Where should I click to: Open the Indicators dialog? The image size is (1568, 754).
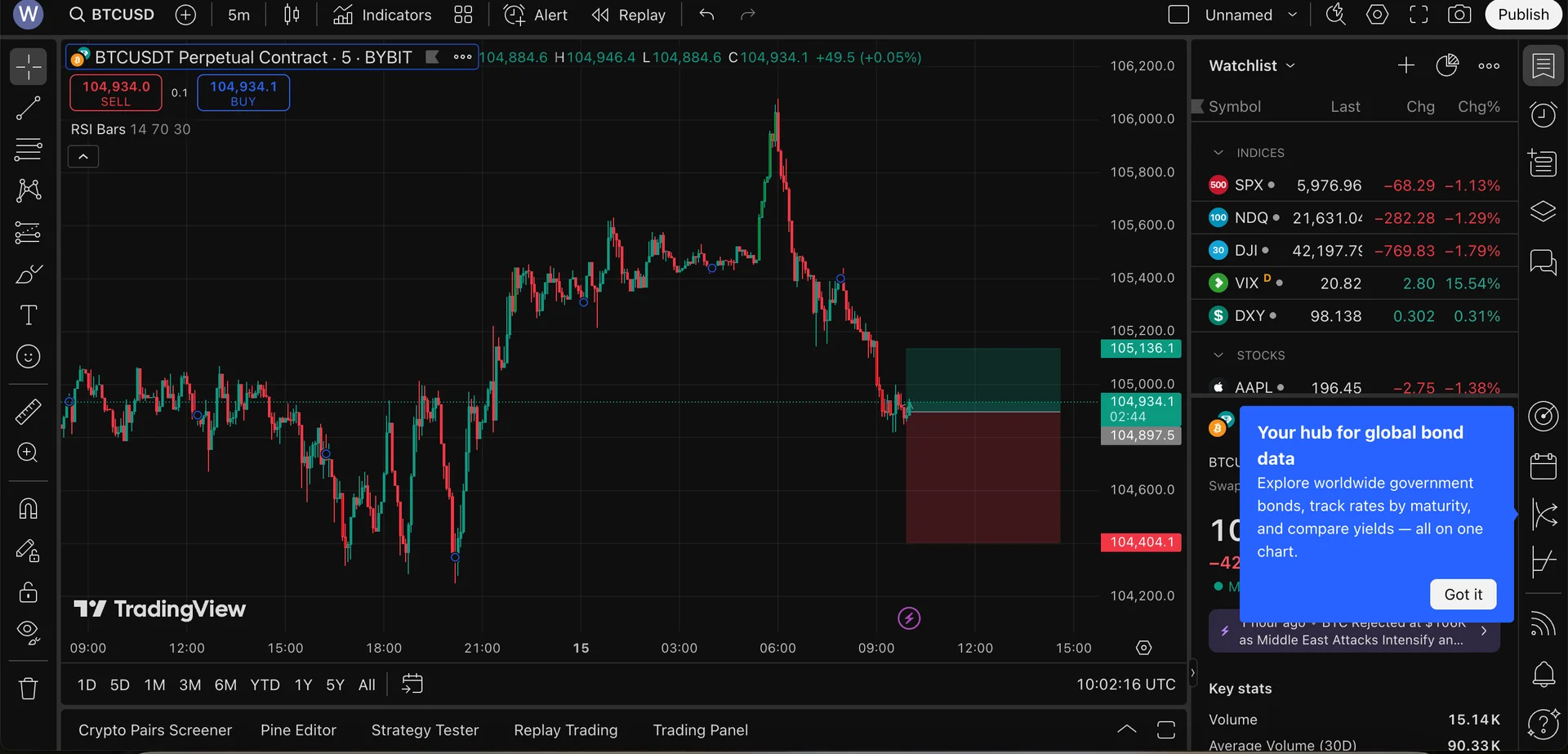382,15
